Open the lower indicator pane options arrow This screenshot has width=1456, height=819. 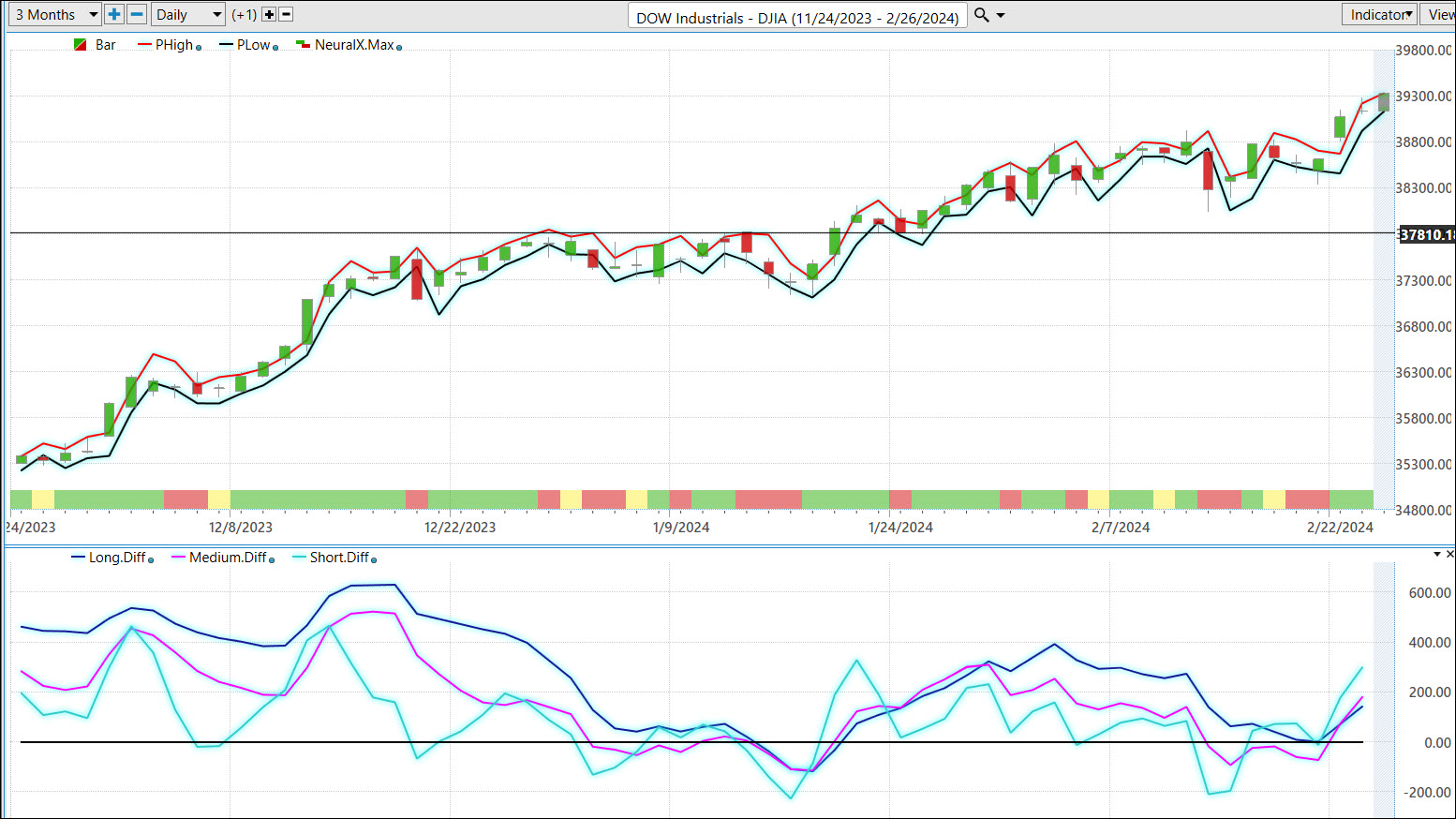click(x=1437, y=555)
